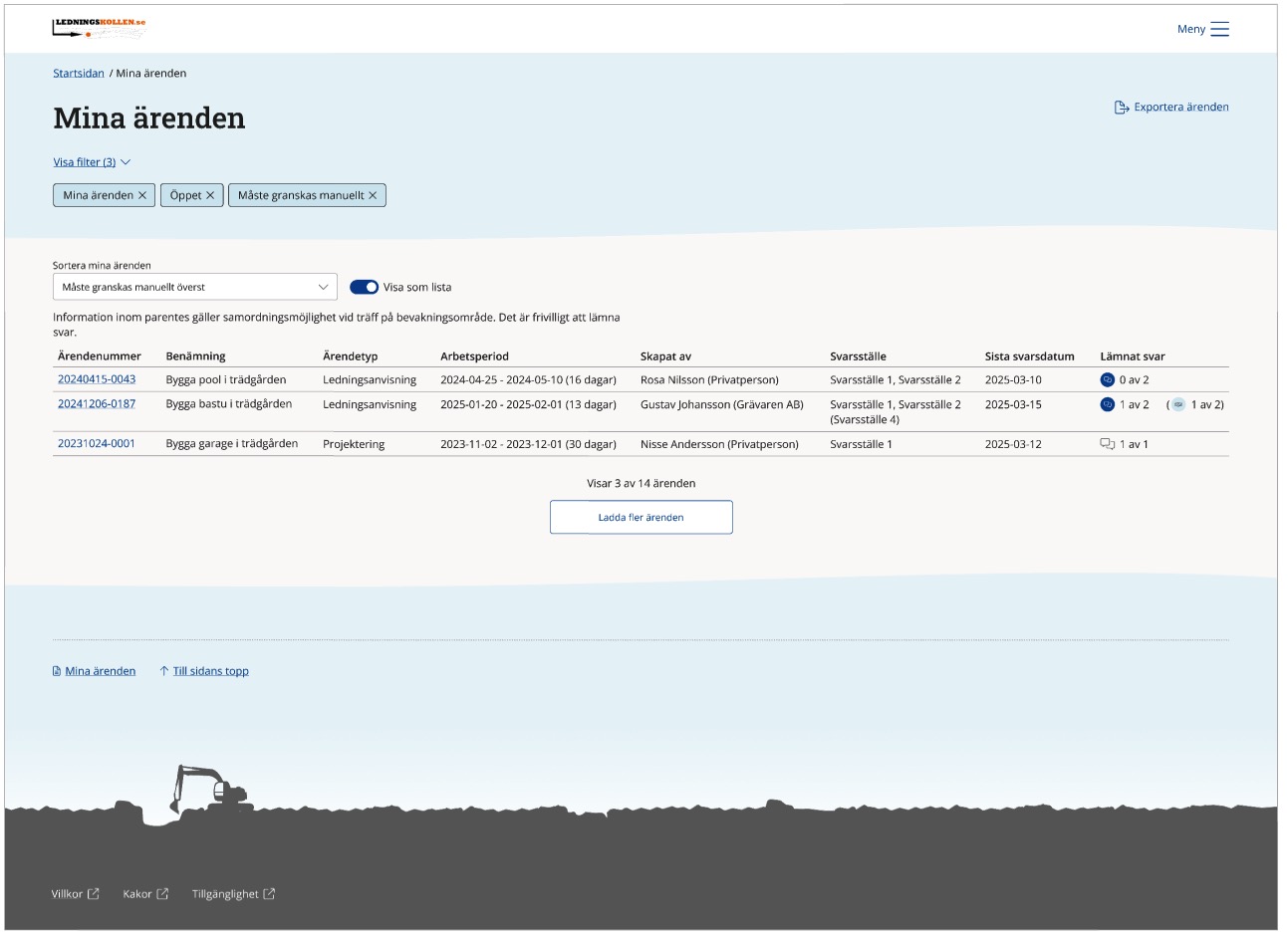This screenshot has height=935, width=1288.
Task: Remove the Öppet filter chip
Action: point(210,195)
